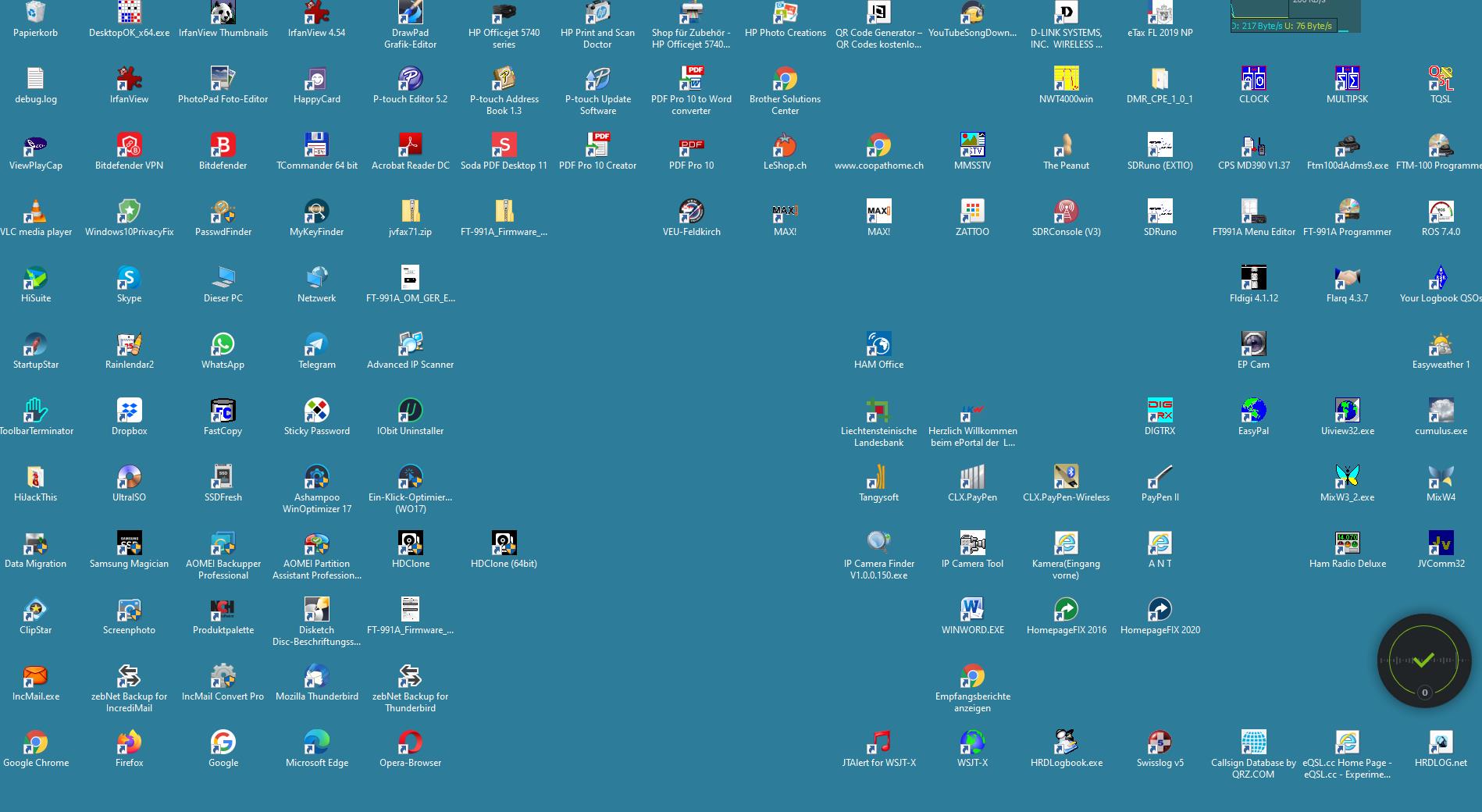Screen dimensions: 1482x812
Task: Open JVComm32 shortcut
Action: coord(1441,543)
